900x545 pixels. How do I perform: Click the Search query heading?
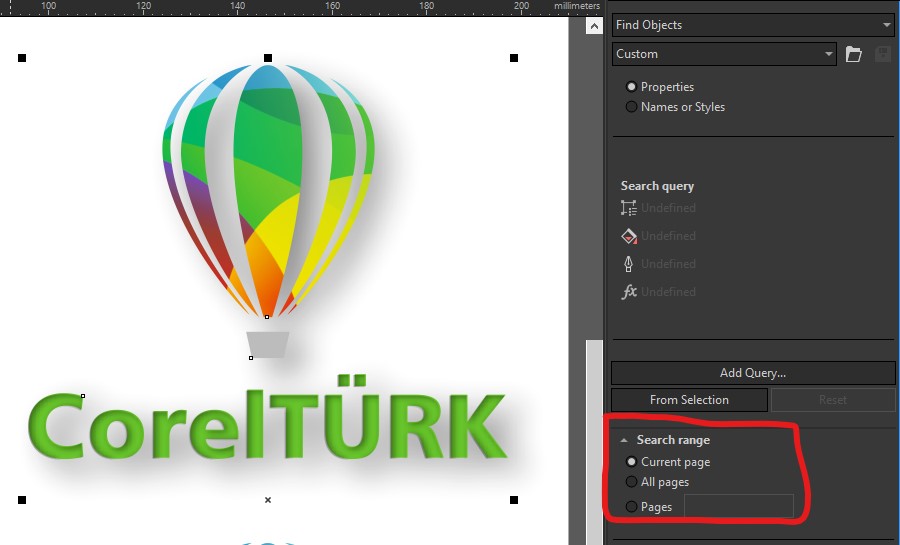tap(657, 186)
